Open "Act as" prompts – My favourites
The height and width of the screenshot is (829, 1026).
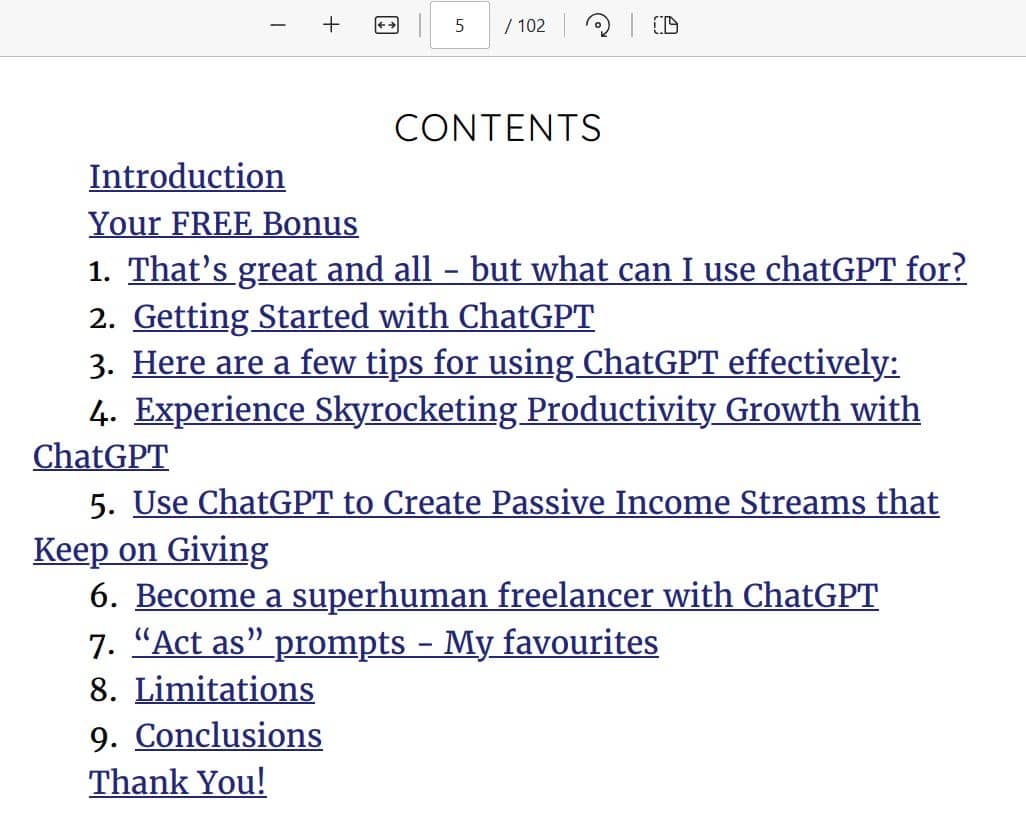pyautogui.click(x=395, y=643)
